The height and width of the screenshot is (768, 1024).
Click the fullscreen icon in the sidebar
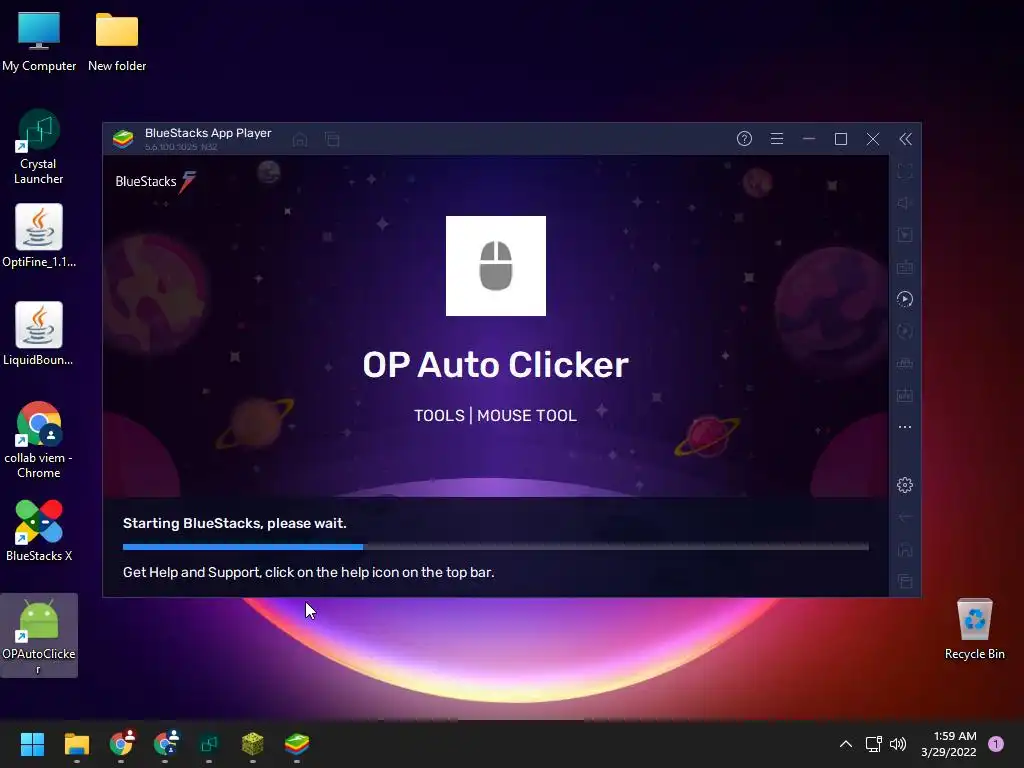[904, 171]
